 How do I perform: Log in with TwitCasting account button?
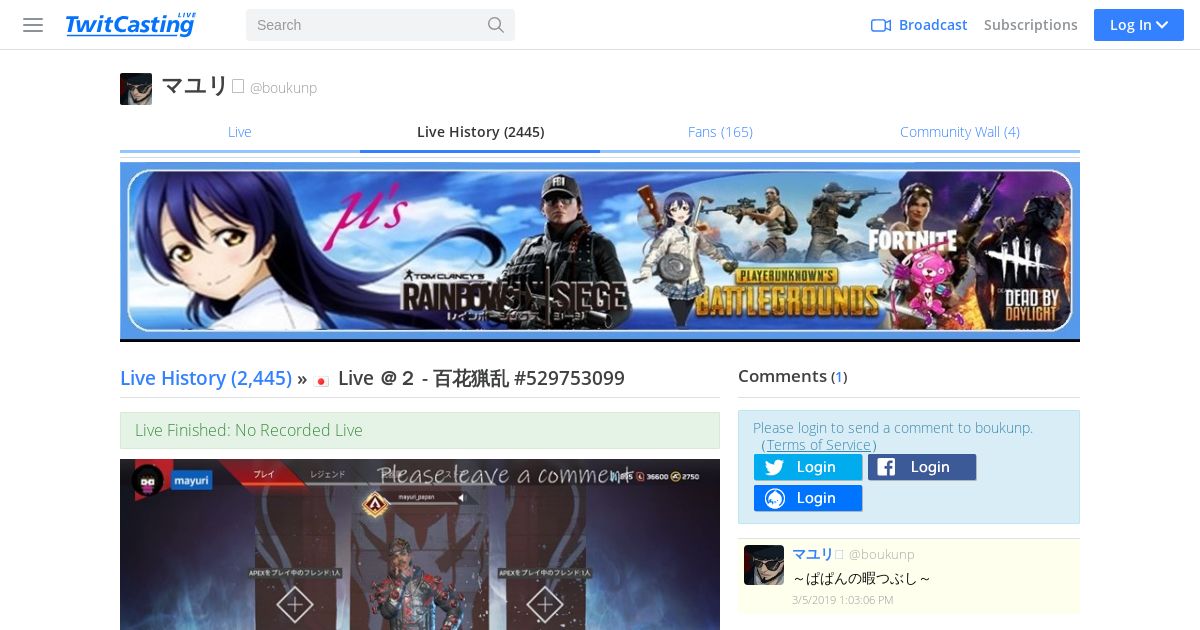(x=808, y=498)
